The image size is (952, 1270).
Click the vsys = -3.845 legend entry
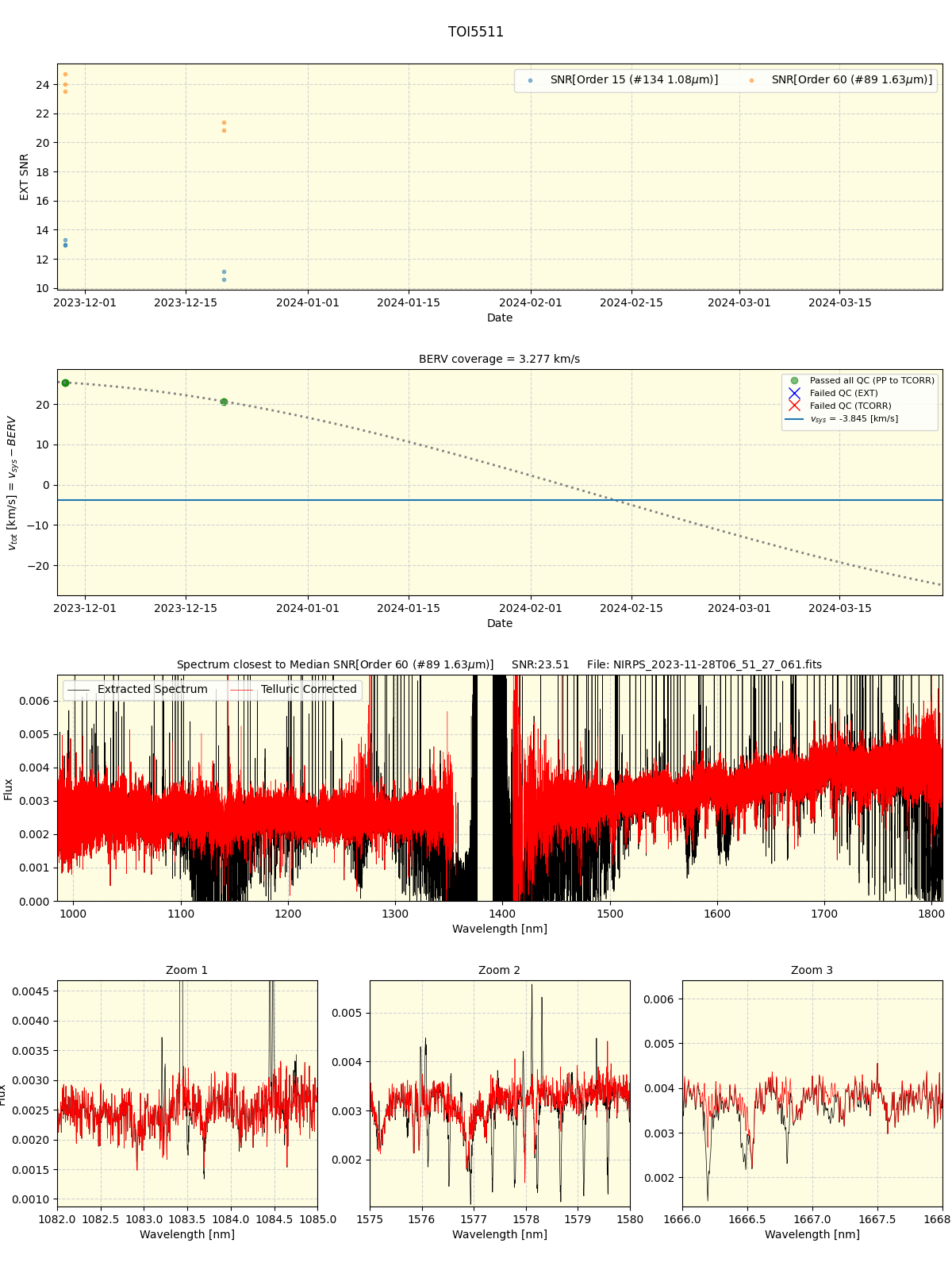(x=843, y=418)
